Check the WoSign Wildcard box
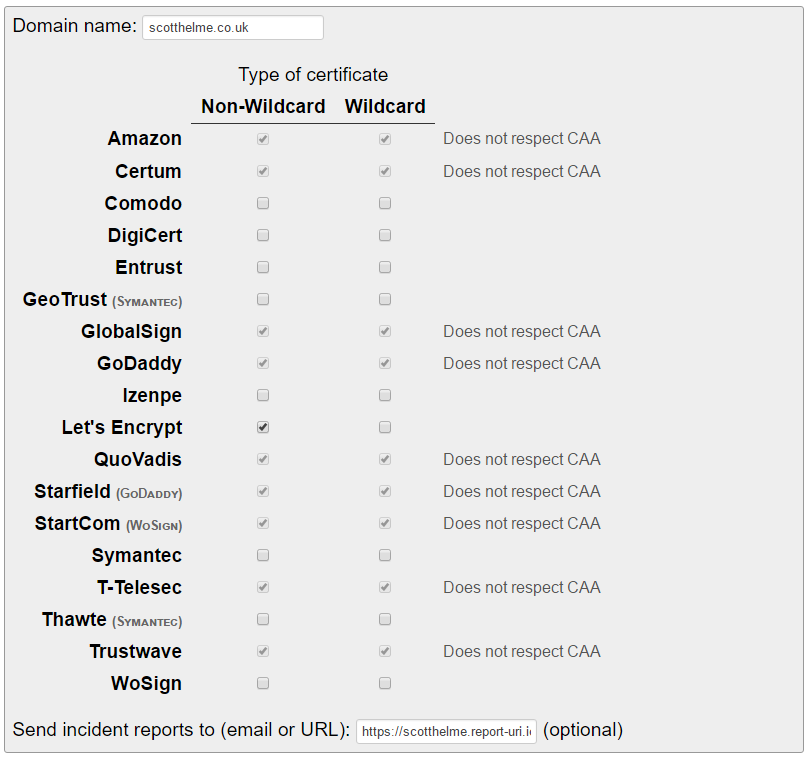The width and height of the screenshot is (809, 759). 385,683
